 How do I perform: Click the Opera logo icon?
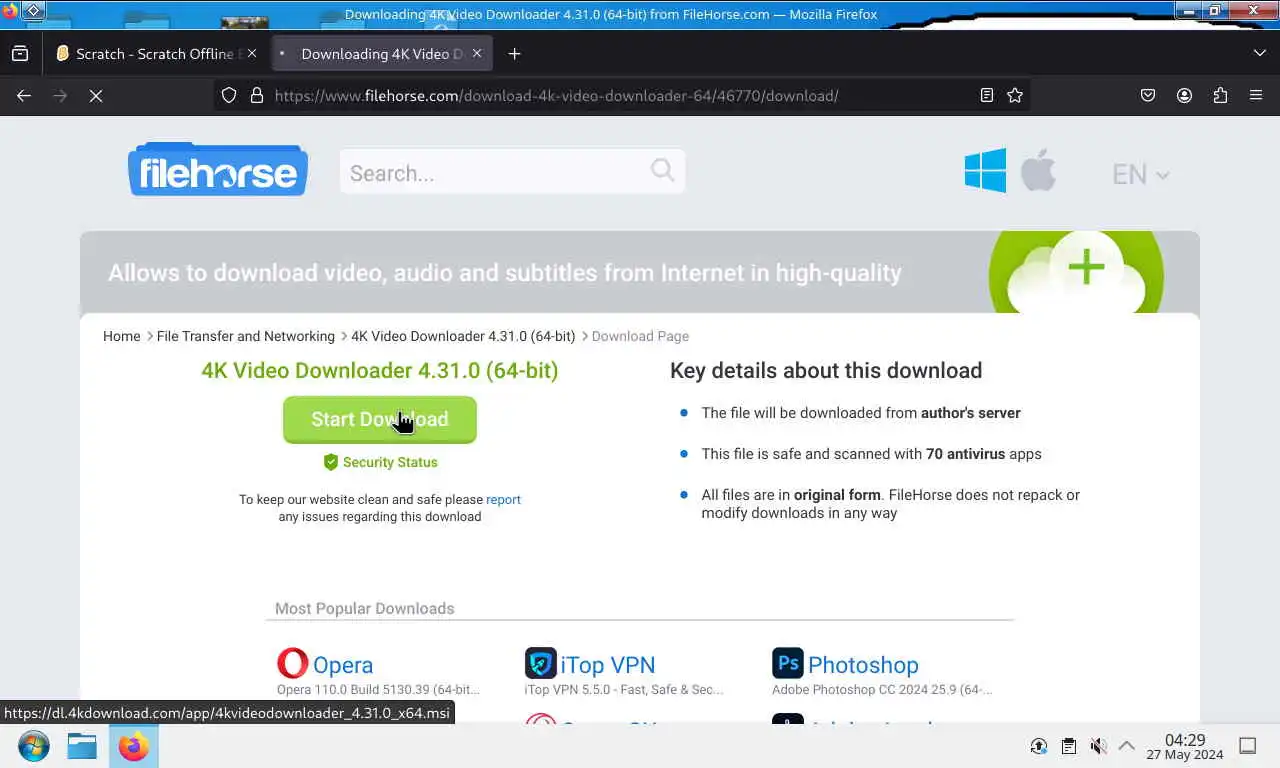coord(293,663)
